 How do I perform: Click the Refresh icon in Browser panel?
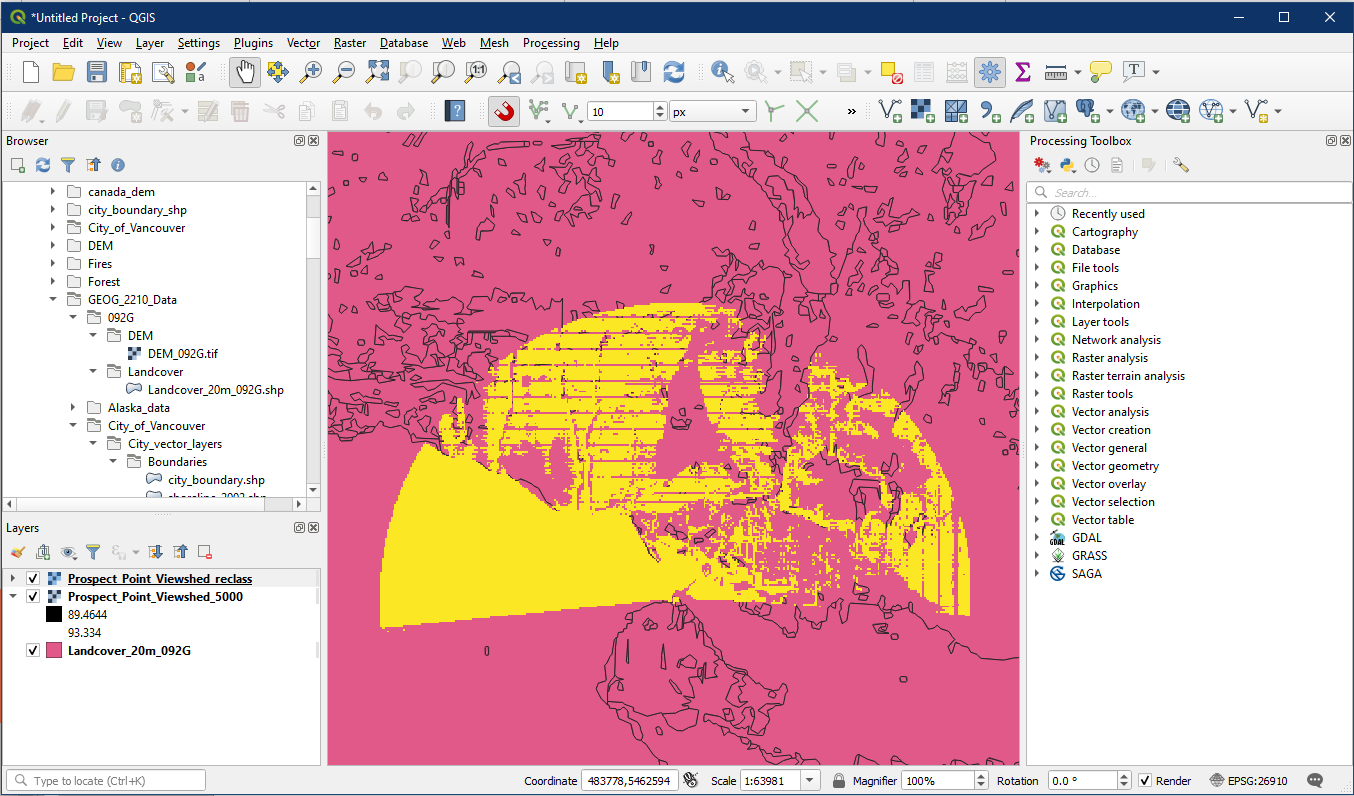pos(43,165)
